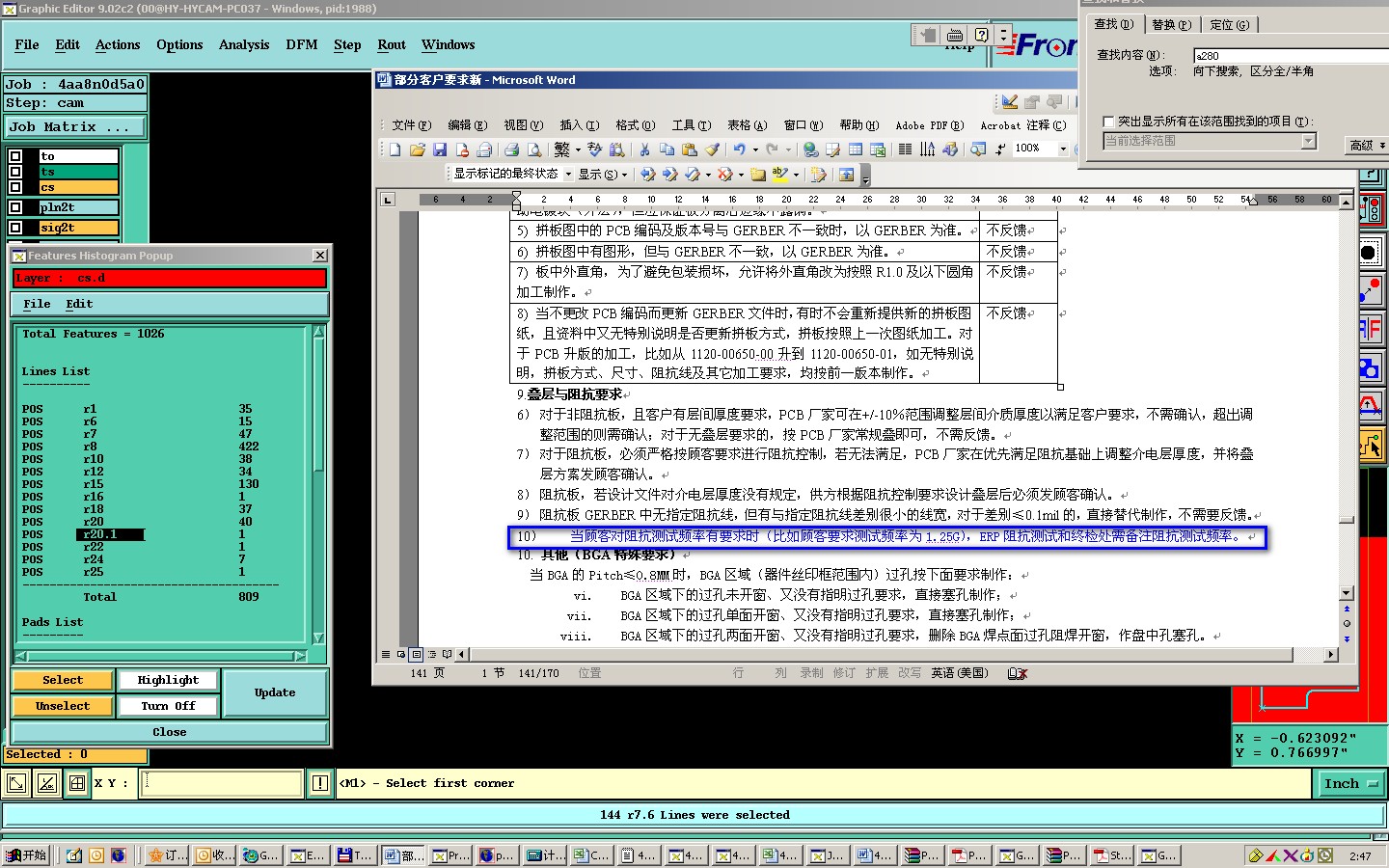
Task: Enable highlight all found items checkbox
Action: coord(1108,122)
